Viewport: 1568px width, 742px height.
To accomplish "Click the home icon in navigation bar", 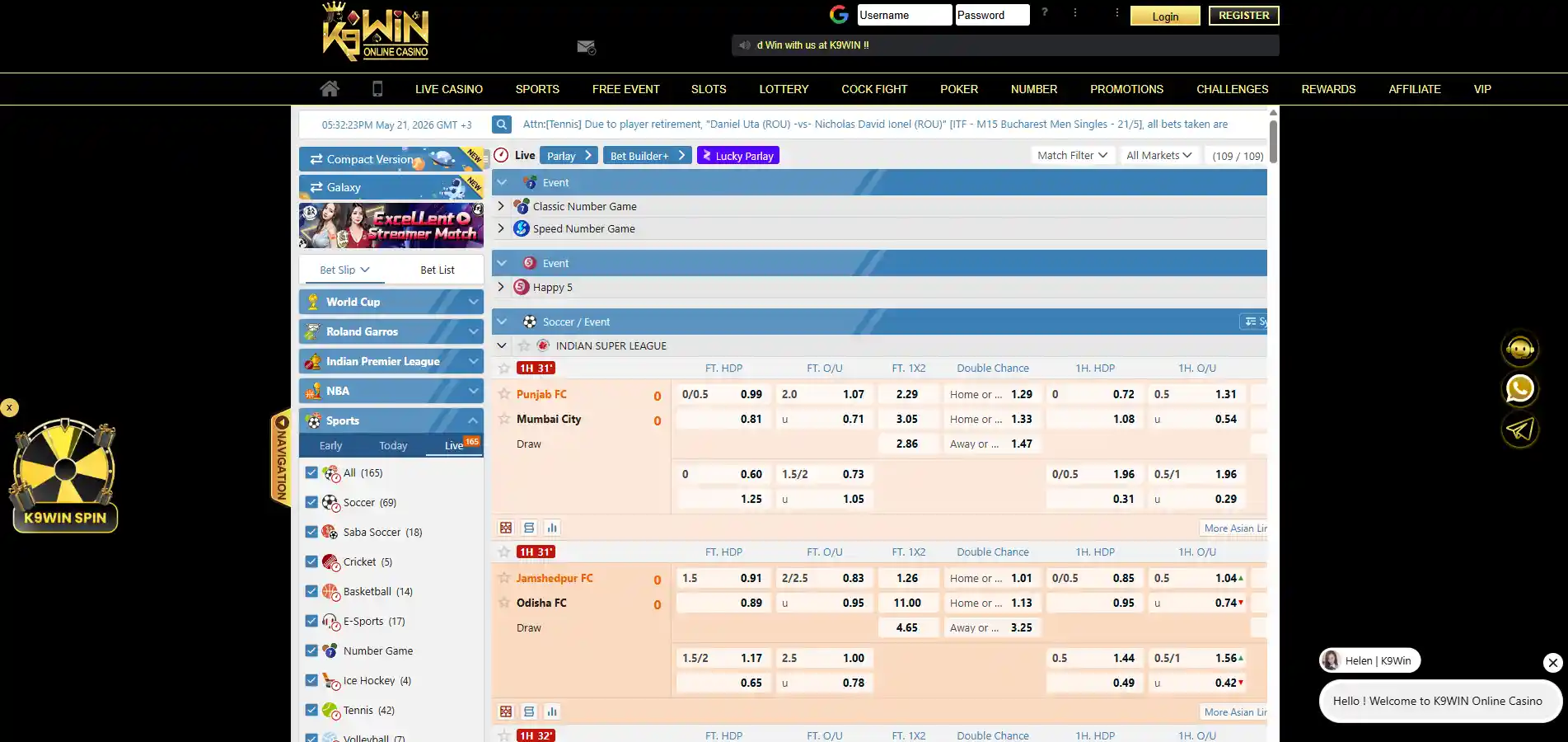I will (x=330, y=89).
